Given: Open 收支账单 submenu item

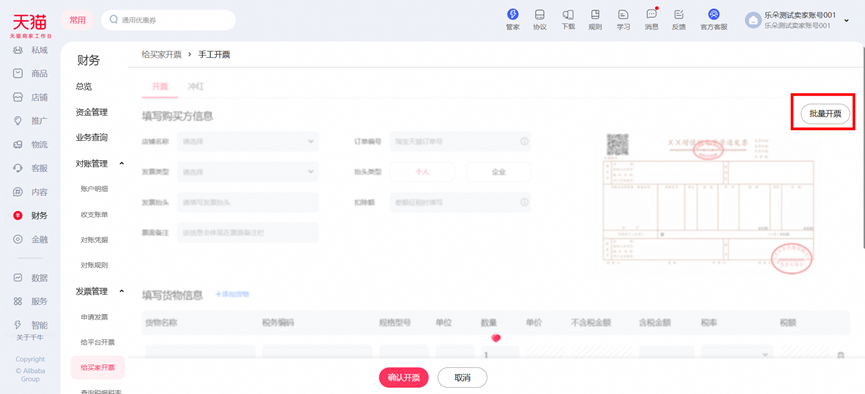Looking at the screenshot, I should 94,214.
